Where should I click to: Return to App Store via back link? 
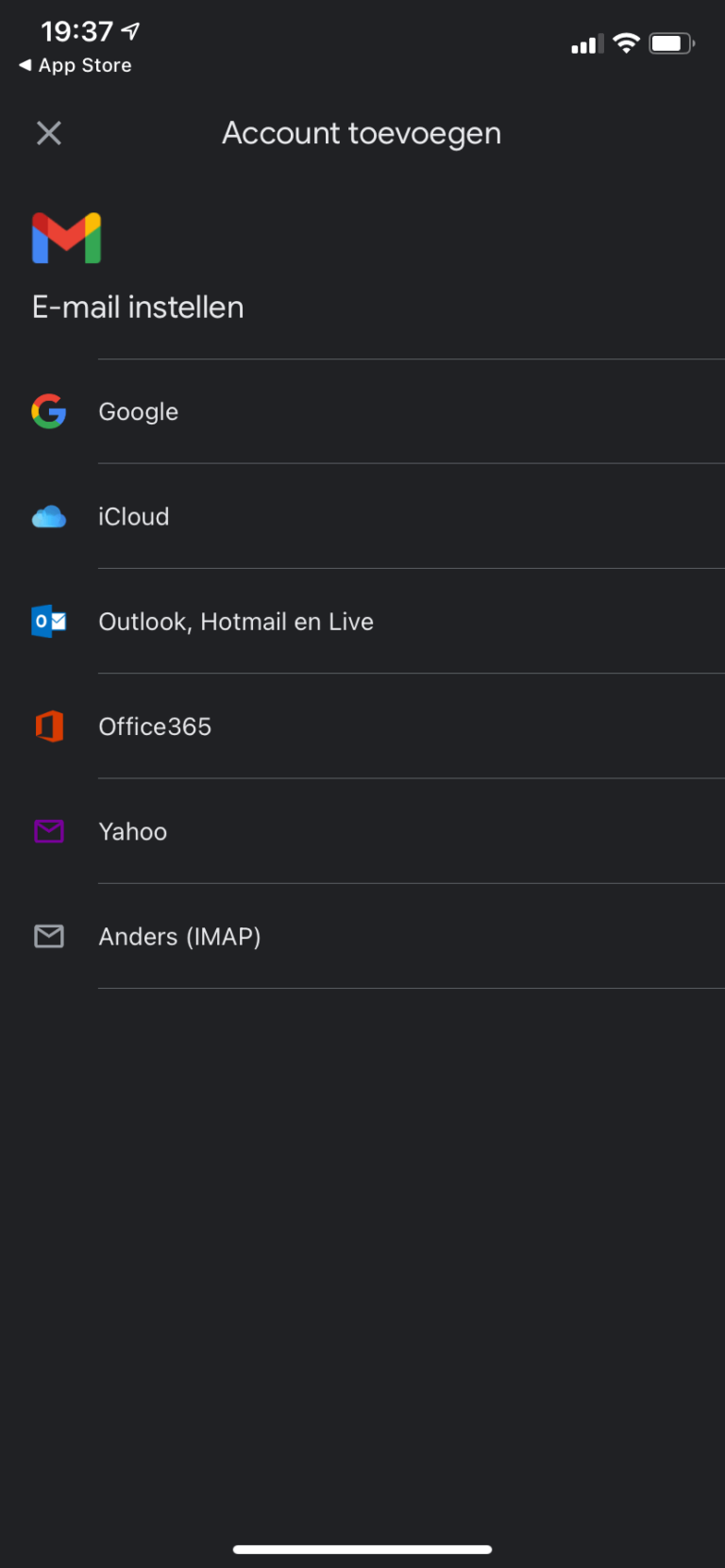85,65
